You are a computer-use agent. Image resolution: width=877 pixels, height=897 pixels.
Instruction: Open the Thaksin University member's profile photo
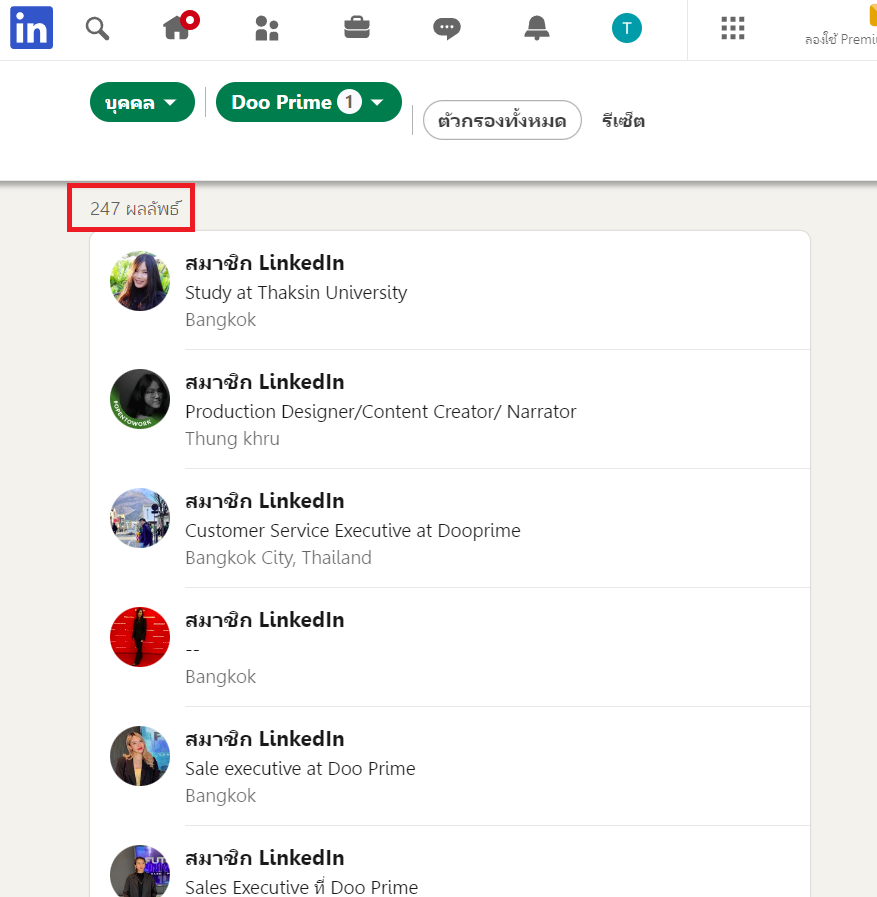(x=140, y=281)
